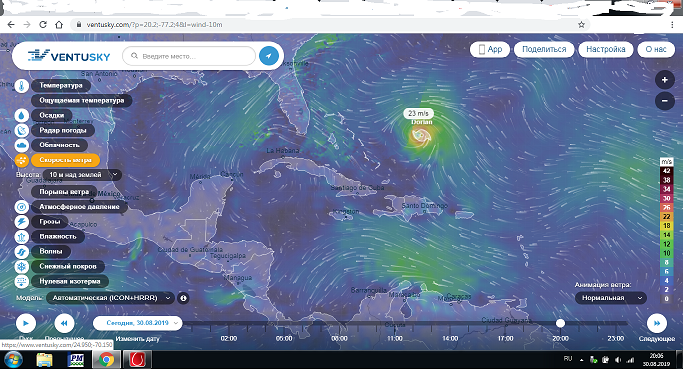Play the forecast animation
Screen dimensions: 683x384
click(26, 323)
